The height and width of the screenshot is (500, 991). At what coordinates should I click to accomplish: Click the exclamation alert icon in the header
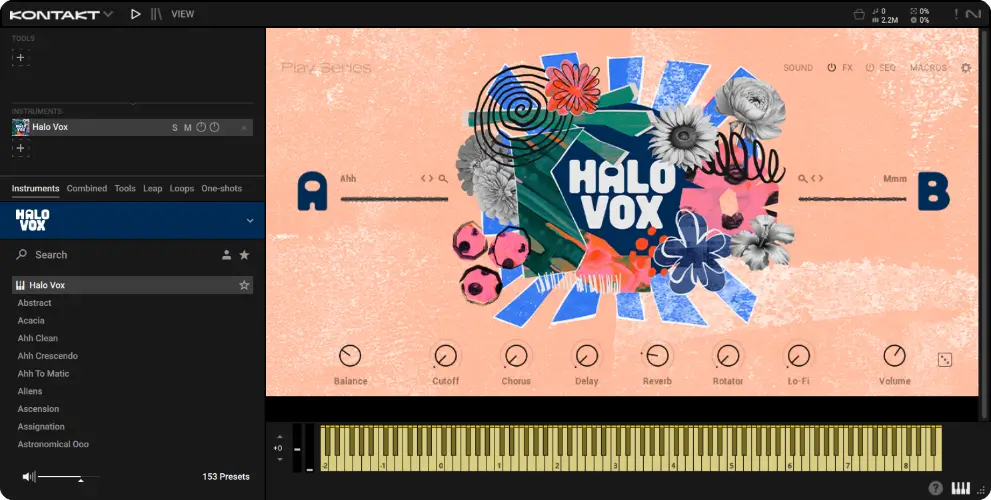pyautogui.click(x=956, y=14)
